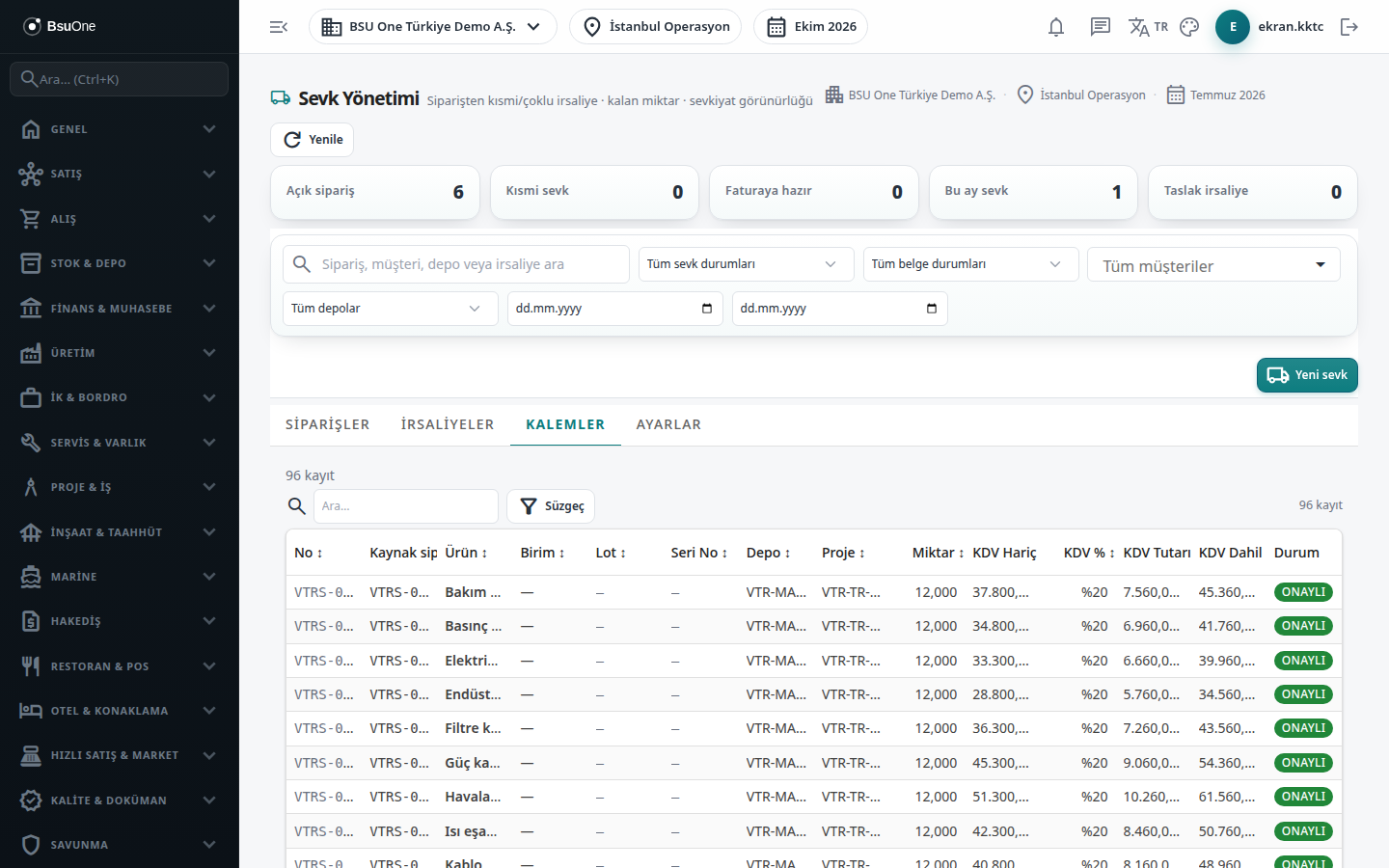Open the BSU One Türkiye Demo A.Ş. company dropdown
The width and height of the screenshot is (1389, 868).
point(432,27)
